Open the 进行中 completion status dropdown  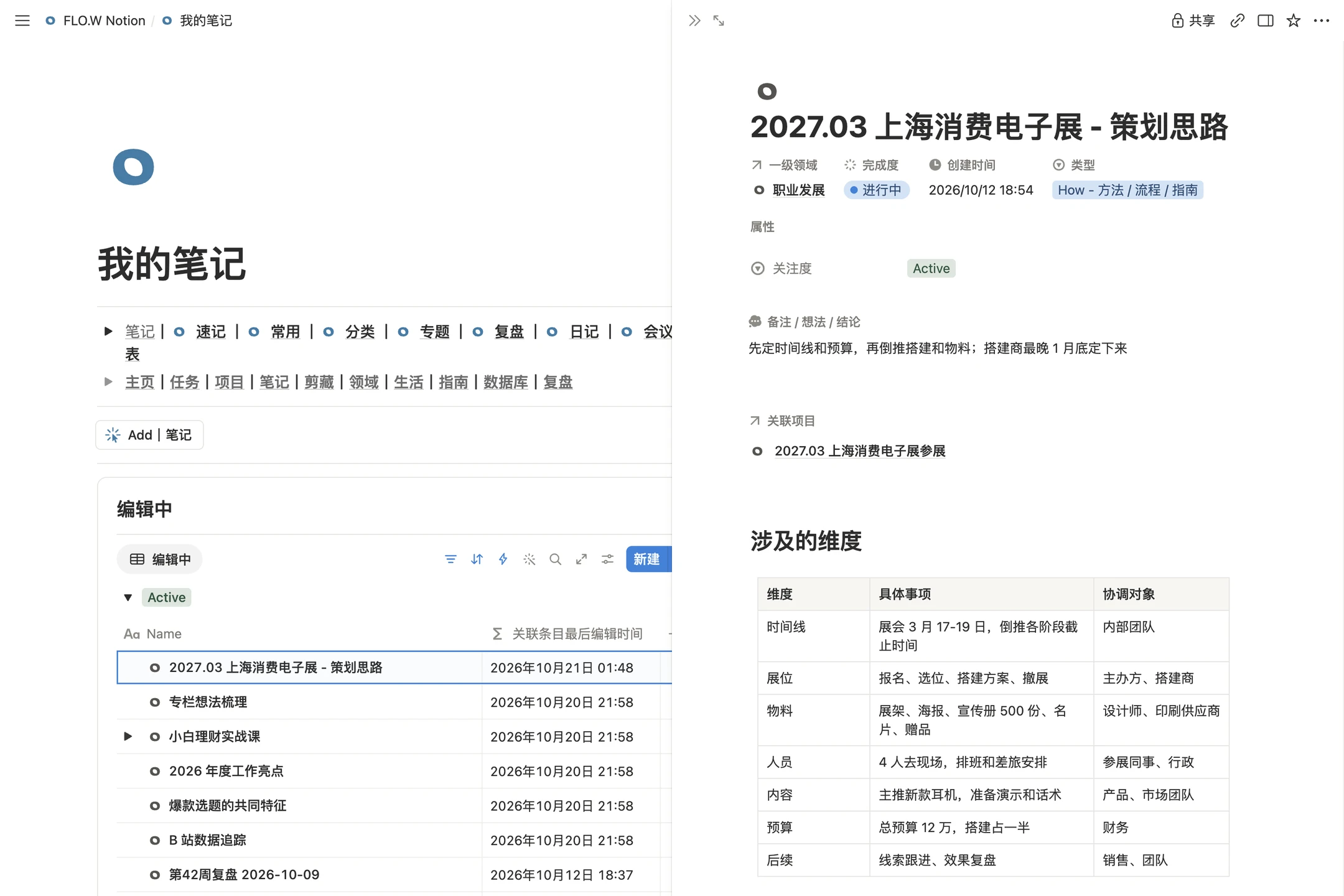[876, 190]
